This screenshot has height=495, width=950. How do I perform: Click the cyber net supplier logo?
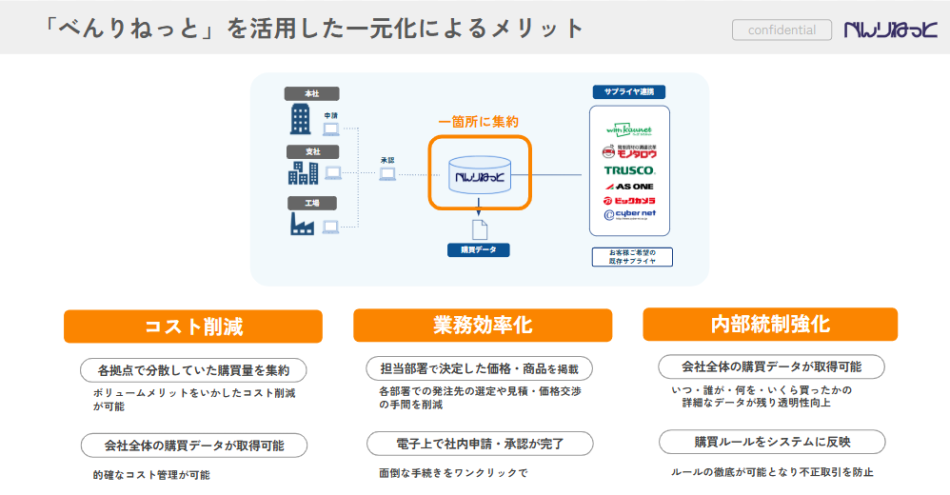(x=629, y=215)
